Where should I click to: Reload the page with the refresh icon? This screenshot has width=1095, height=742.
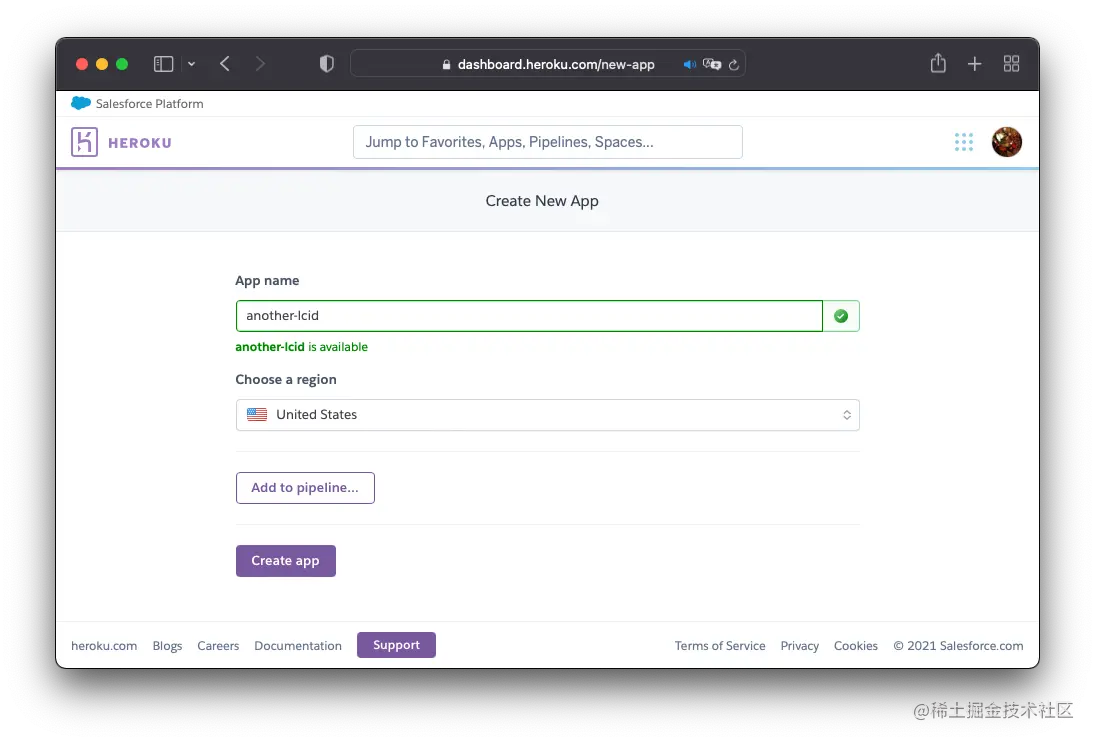pyautogui.click(x=734, y=64)
